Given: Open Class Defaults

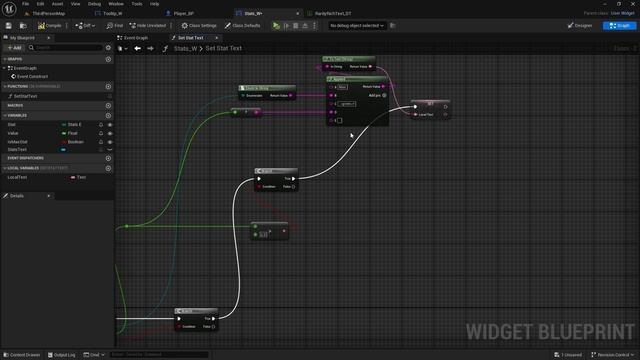Looking at the screenshot, I should 242,26.
